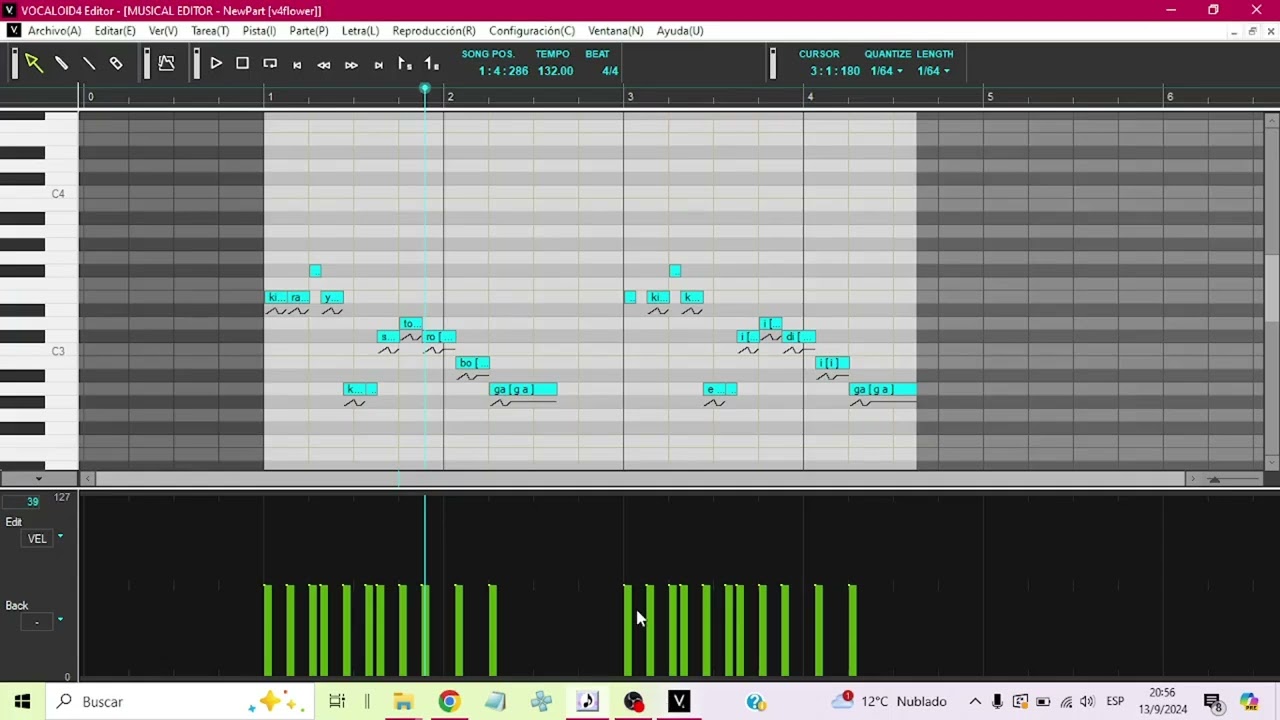Open the Editar(E) menu
The image size is (1280, 720).
pyautogui.click(x=115, y=31)
